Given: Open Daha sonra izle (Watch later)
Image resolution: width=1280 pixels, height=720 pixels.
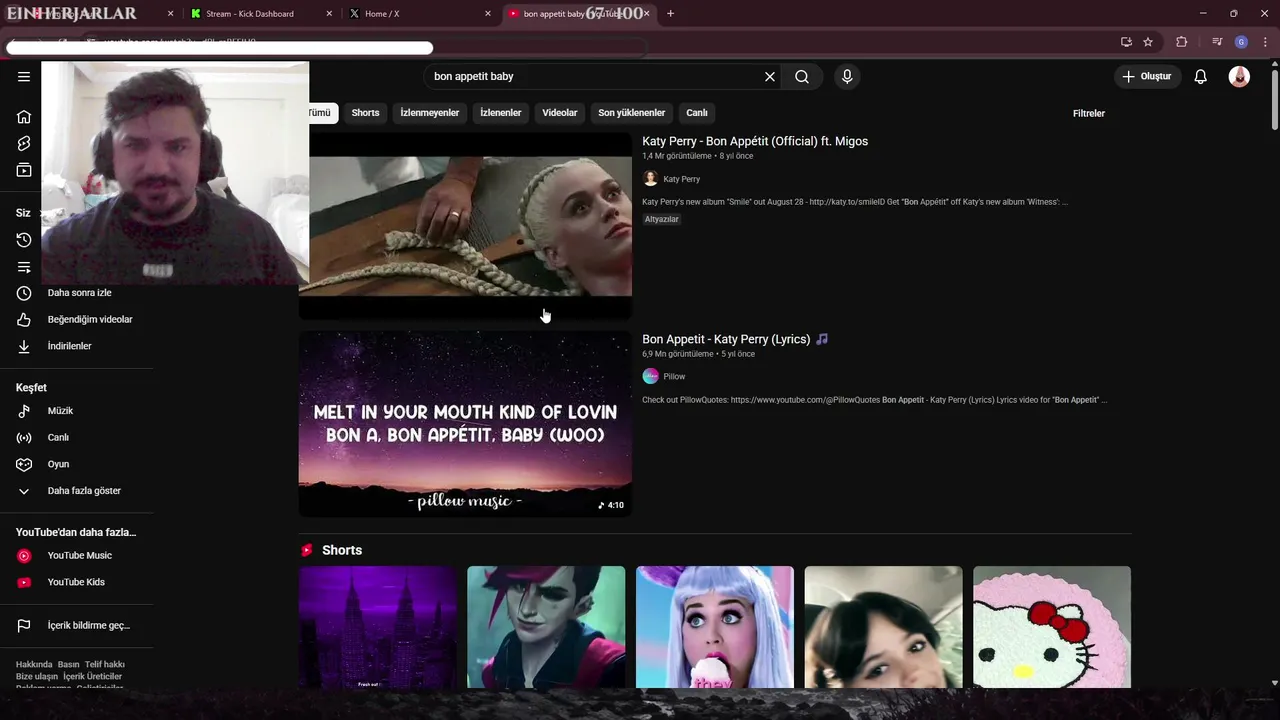Looking at the screenshot, I should [x=78, y=293].
